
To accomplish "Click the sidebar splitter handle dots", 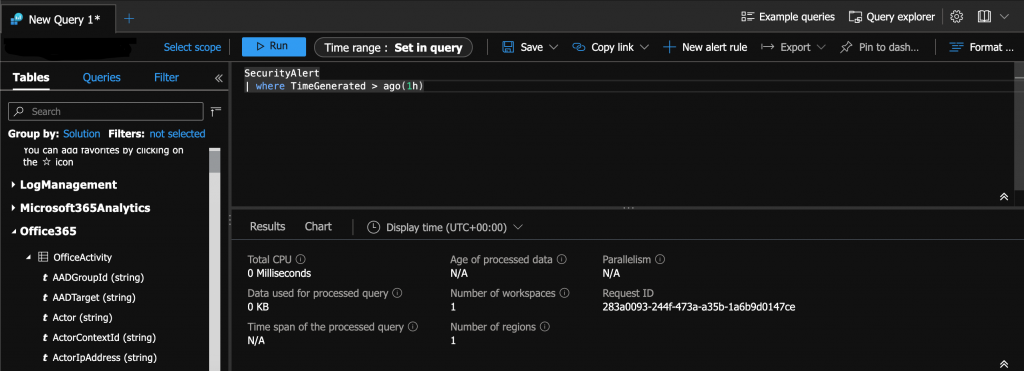I will tap(229, 221).
